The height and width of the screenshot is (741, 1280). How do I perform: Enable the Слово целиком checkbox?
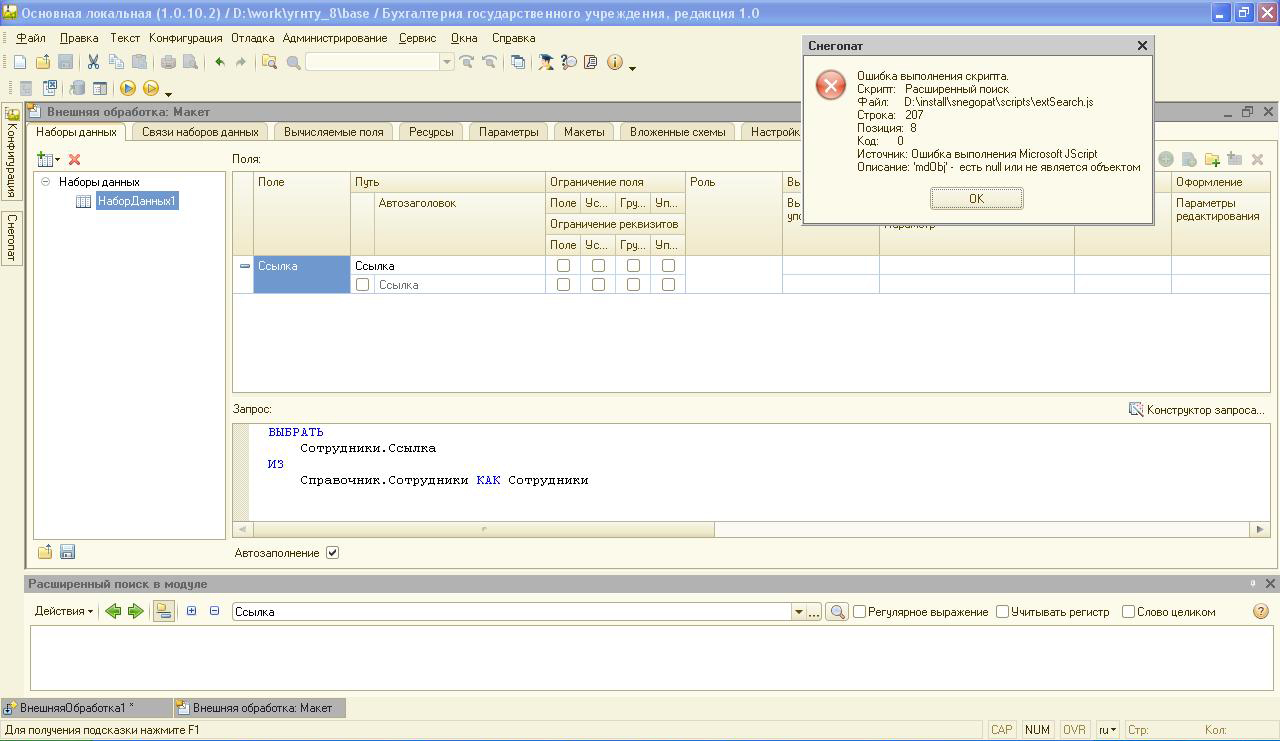point(1128,611)
